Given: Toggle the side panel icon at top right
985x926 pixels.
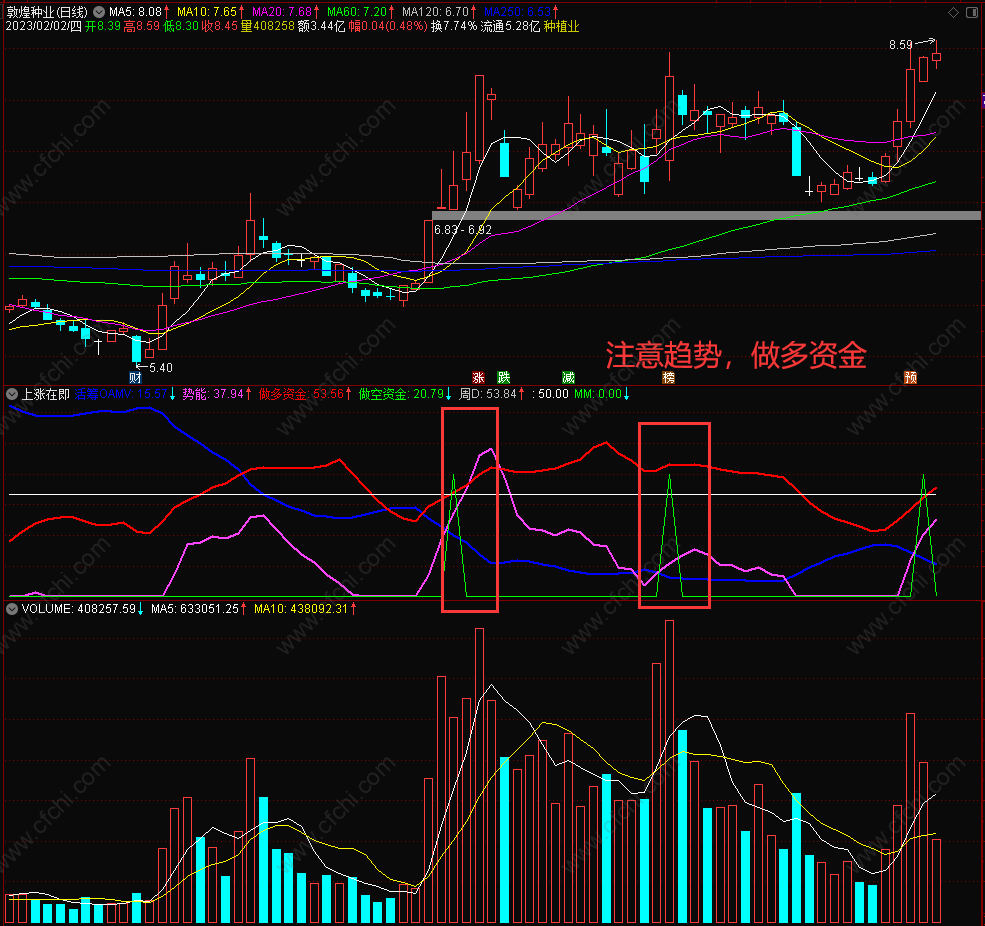Looking at the screenshot, I should pos(974,12).
